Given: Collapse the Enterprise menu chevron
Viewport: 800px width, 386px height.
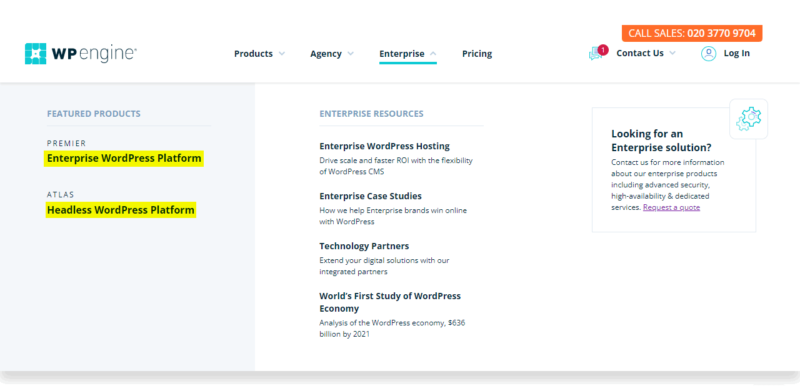Looking at the screenshot, I should (x=433, y=54).
